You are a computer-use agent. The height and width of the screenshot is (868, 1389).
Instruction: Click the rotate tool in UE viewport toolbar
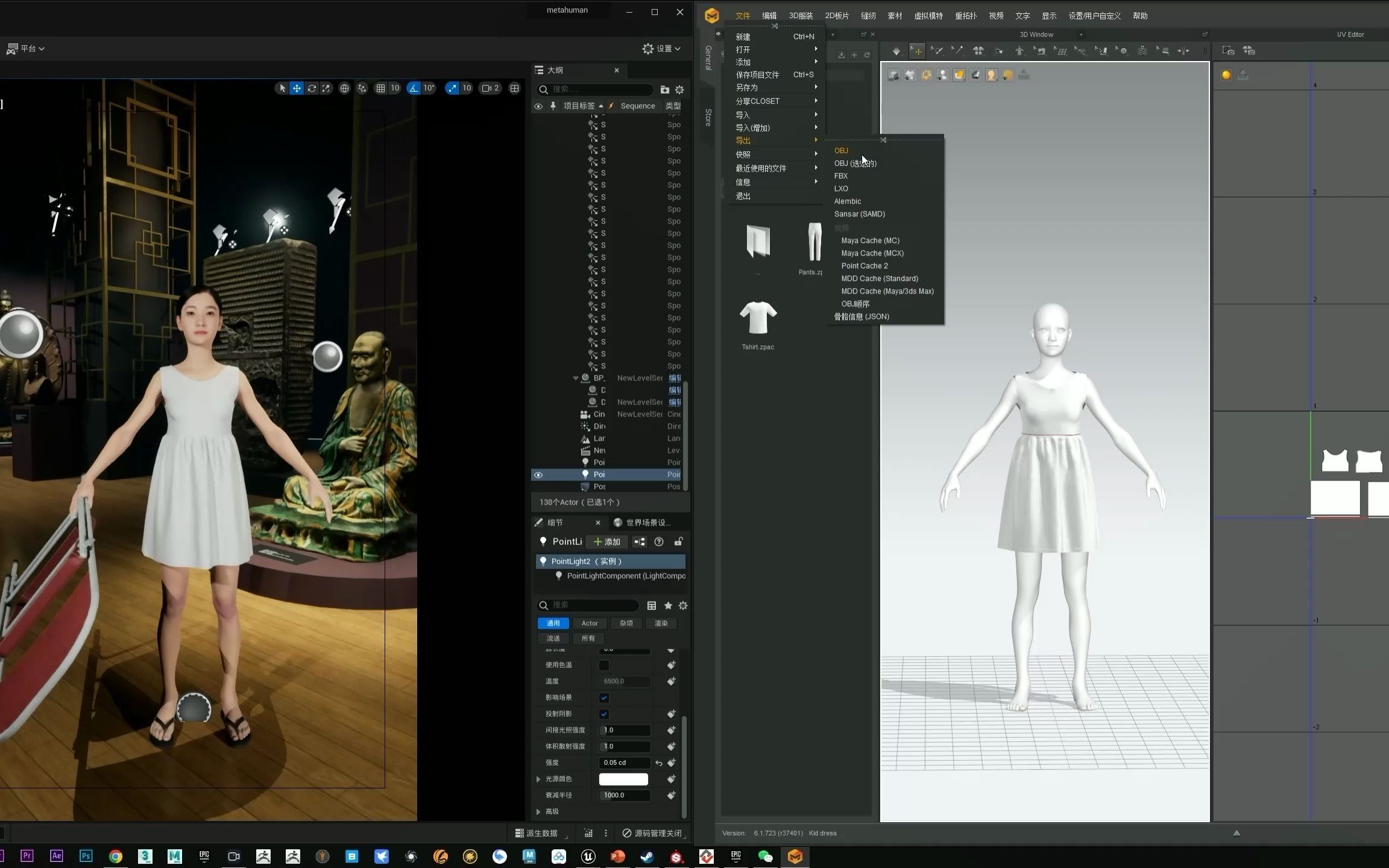(x=312, y=88)
